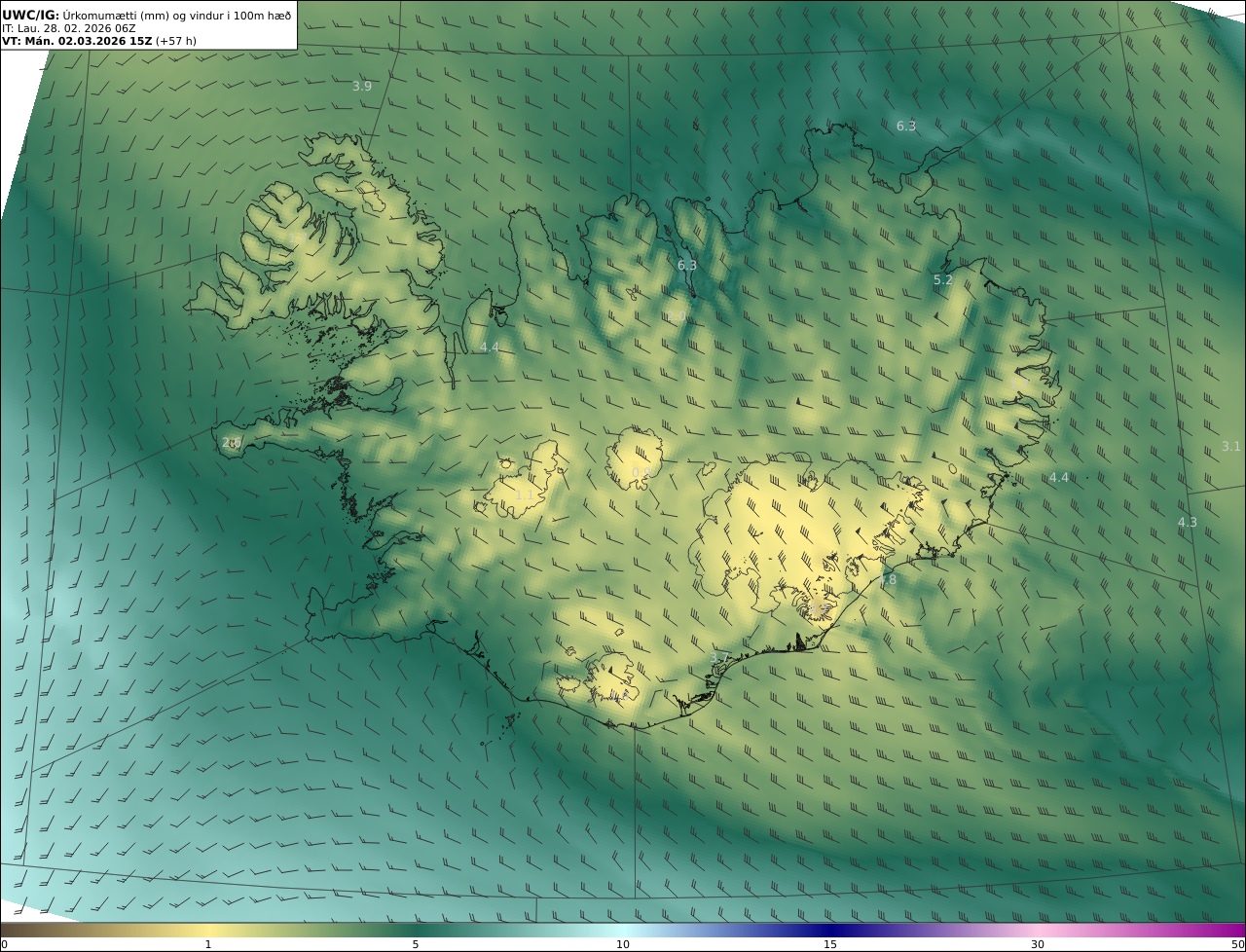Click colorbar tick label '50'
Image resolution: width=1246 pixels, height=952 pixels.
(1237, 944)
